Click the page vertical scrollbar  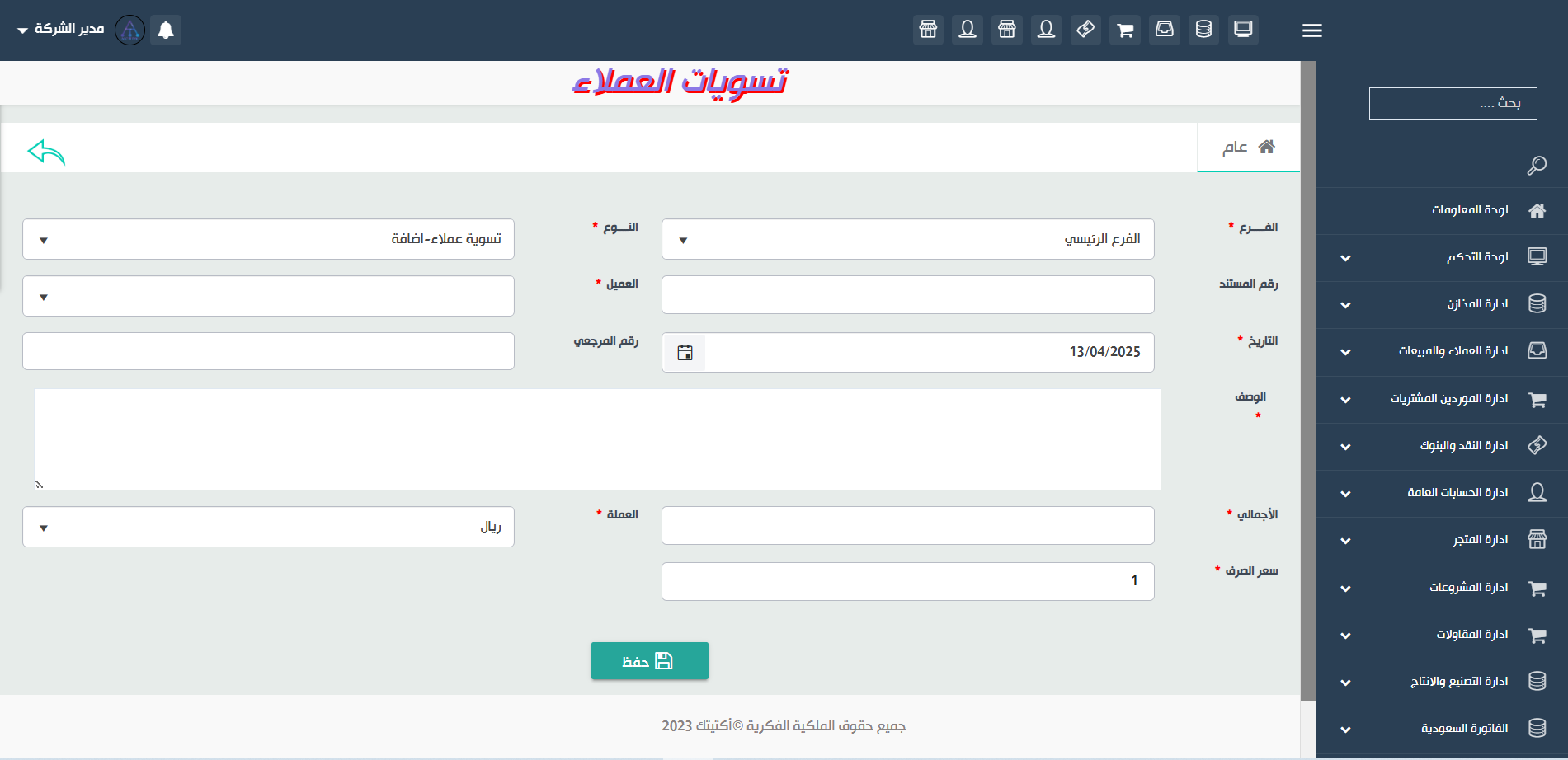1308,382
